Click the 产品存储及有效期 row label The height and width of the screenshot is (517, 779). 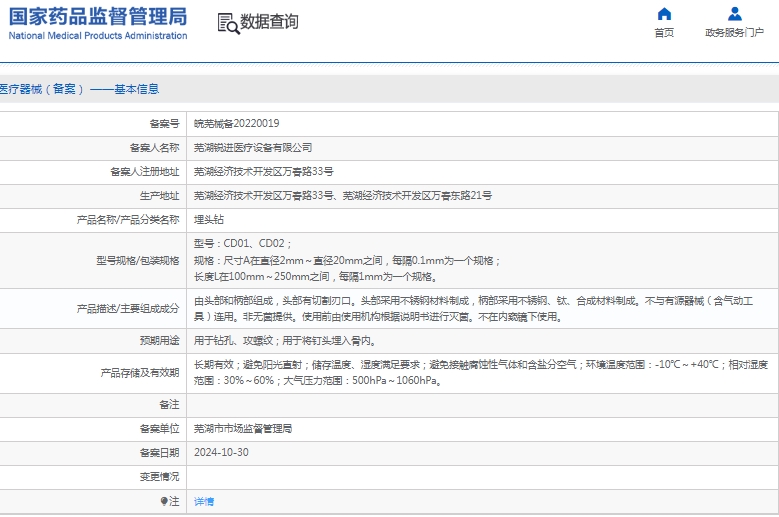[x=140, y=372]
